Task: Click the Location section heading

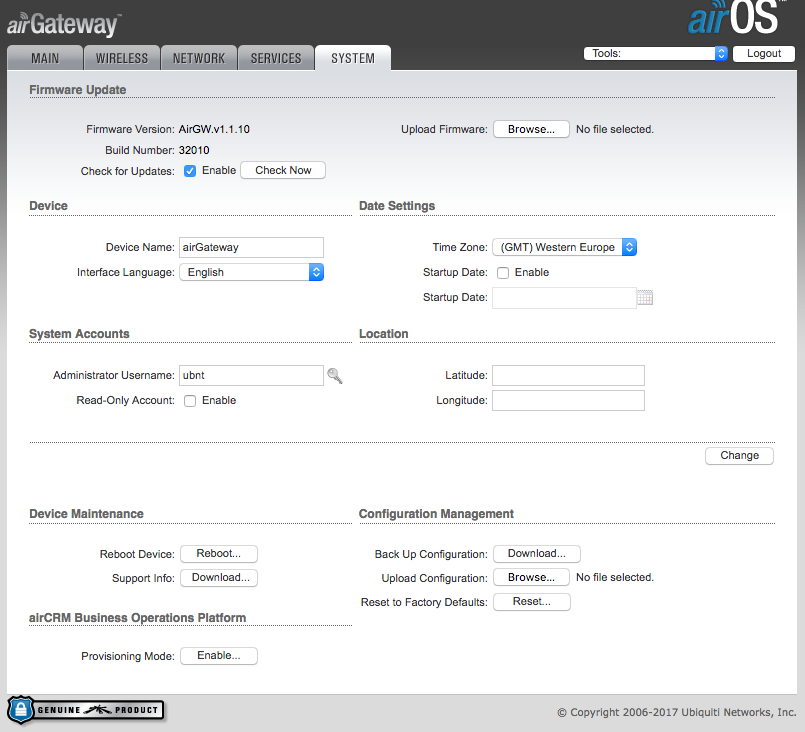Action: pyautogui.click(x=384, y=334)
